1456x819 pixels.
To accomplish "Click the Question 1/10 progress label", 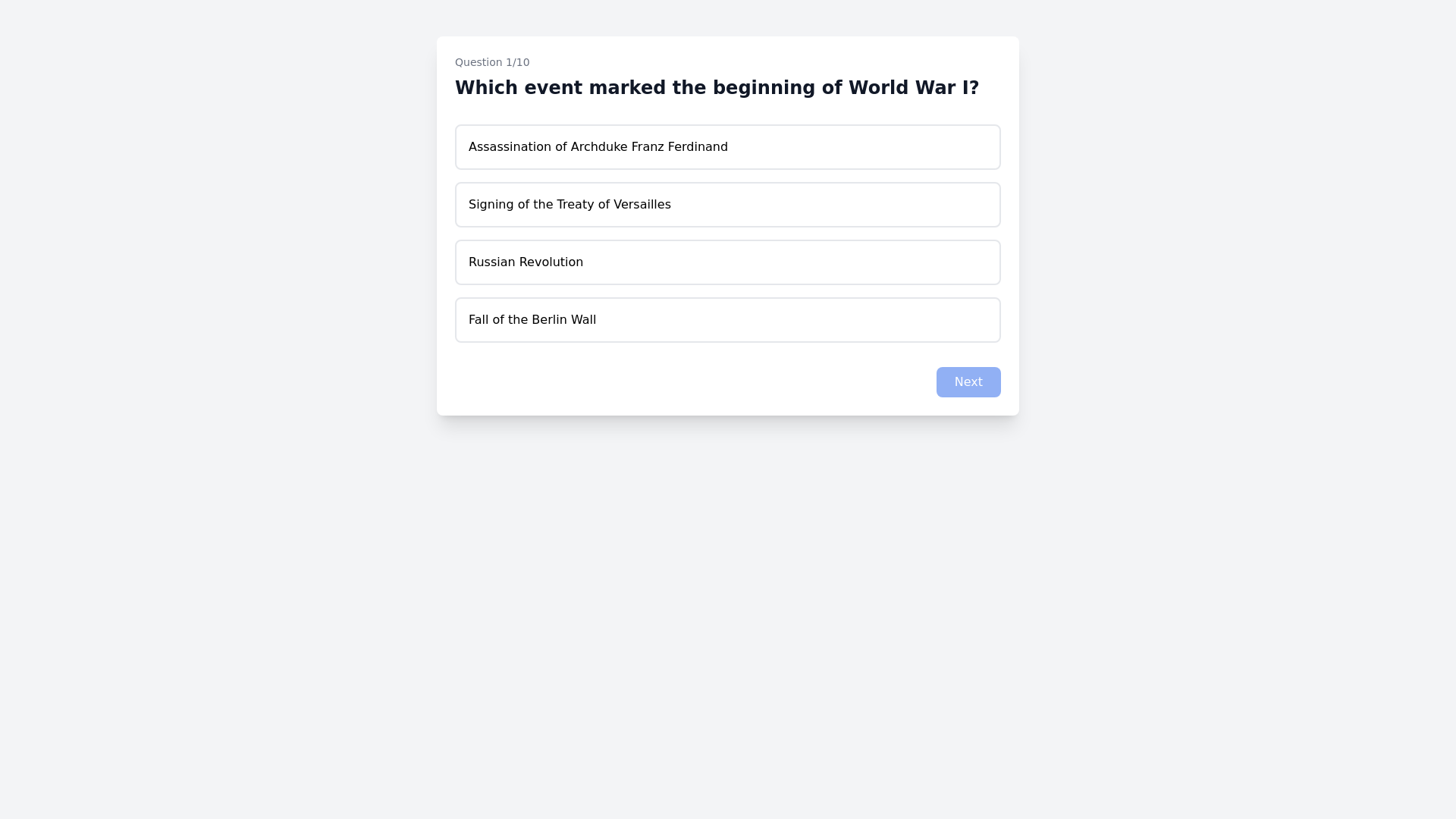I will (492, 62).
